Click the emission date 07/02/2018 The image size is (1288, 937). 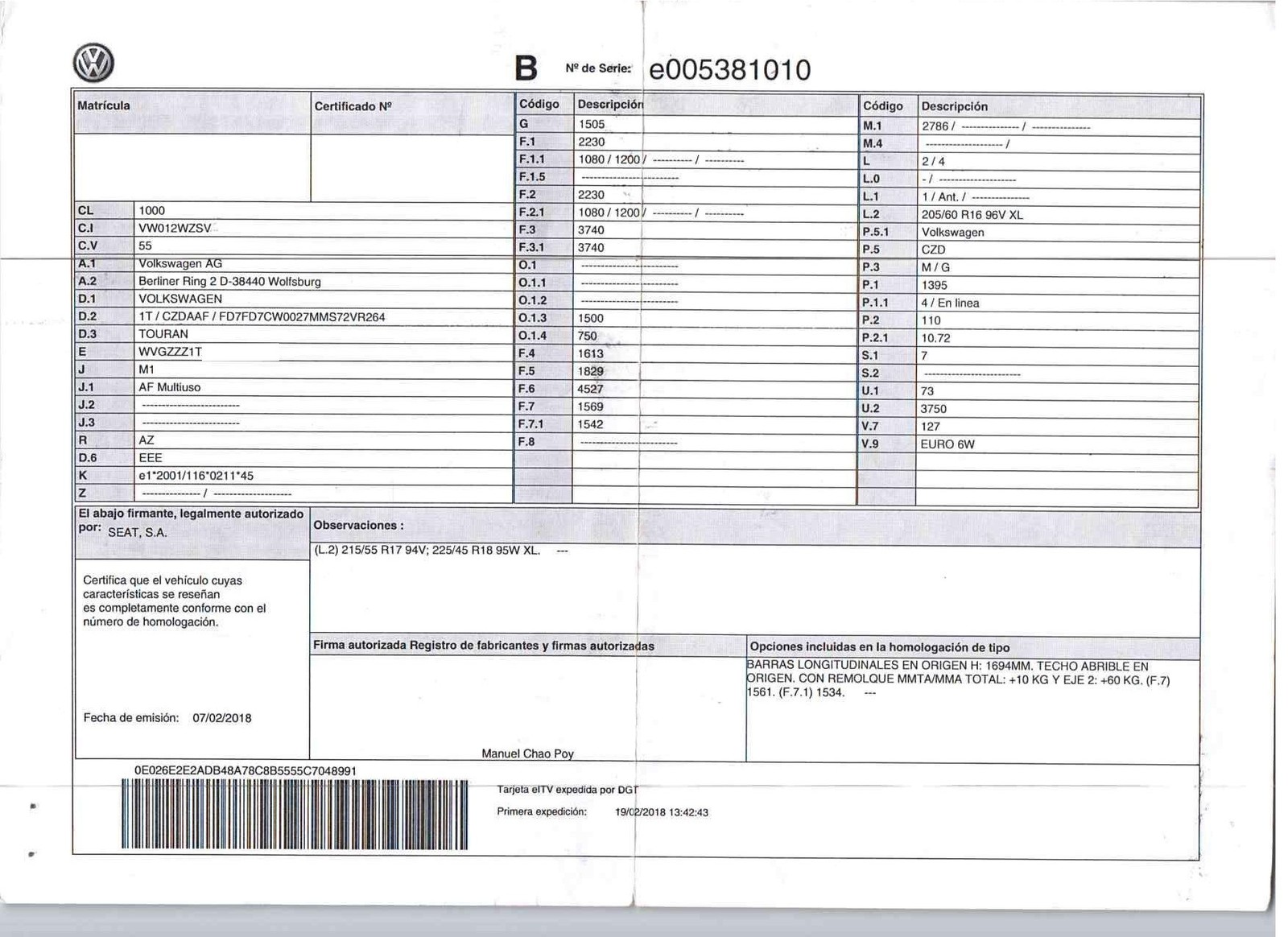point(222,718)
